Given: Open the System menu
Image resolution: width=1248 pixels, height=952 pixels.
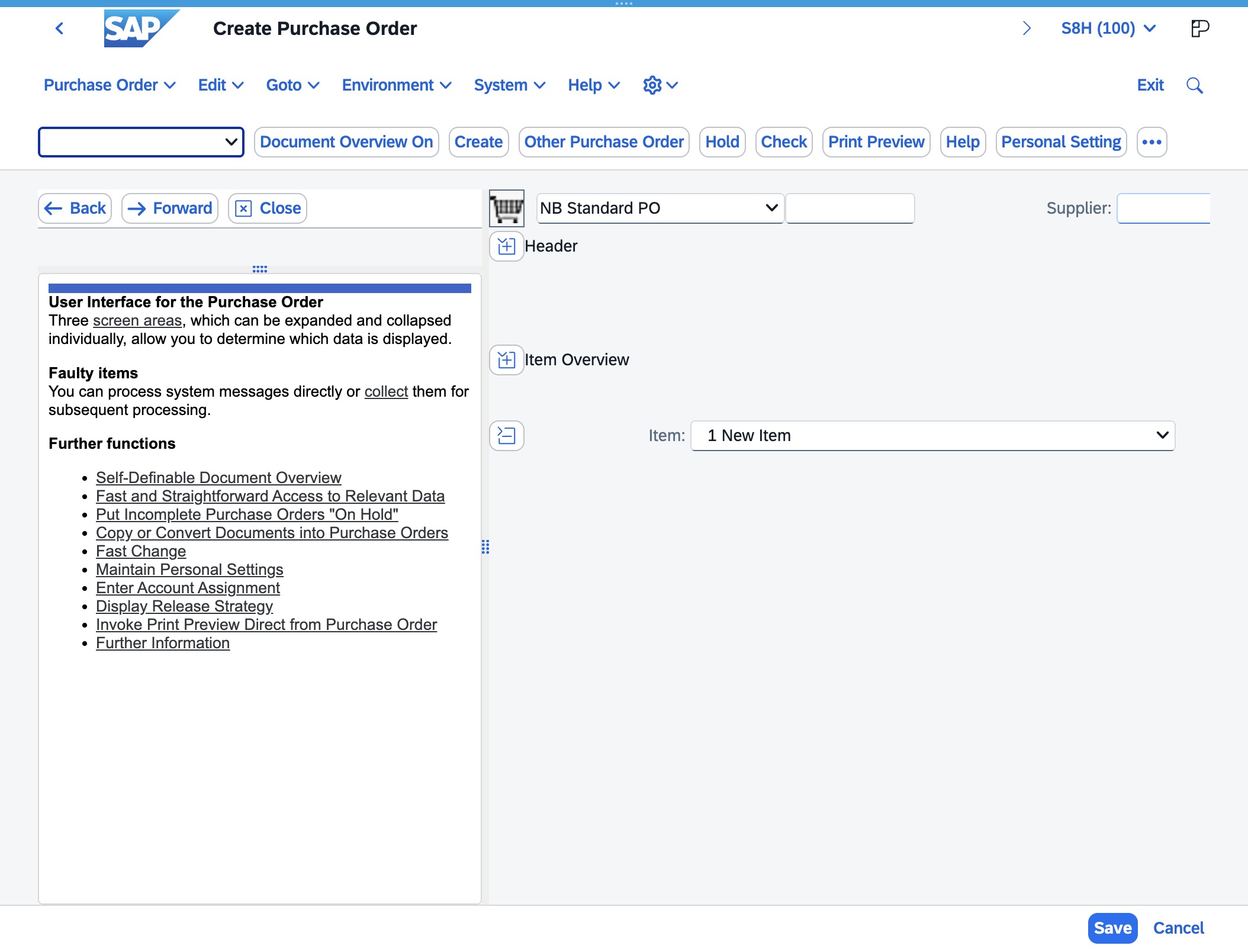Looking at the screenshot, I should [509, 85].
